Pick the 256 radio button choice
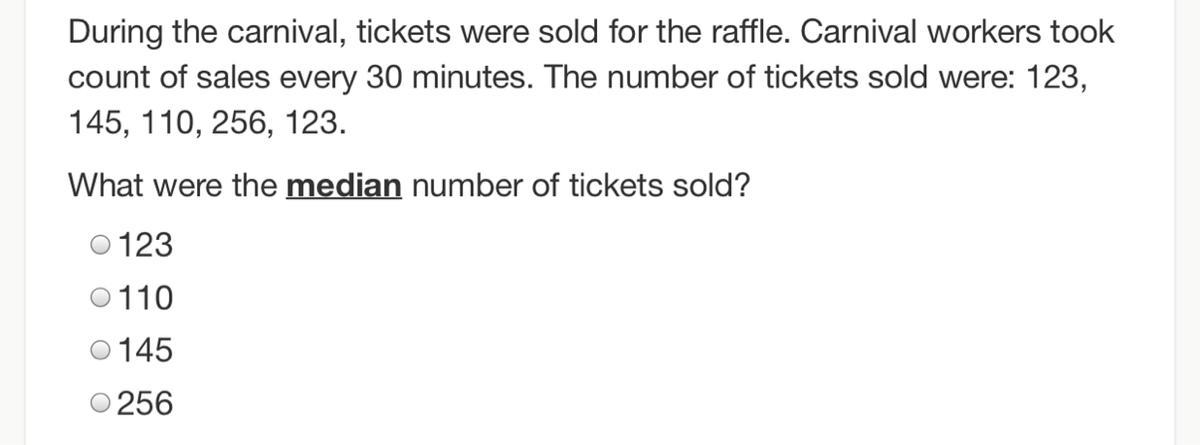Viewport: 1200px width, 445px height. coord(101,404)
